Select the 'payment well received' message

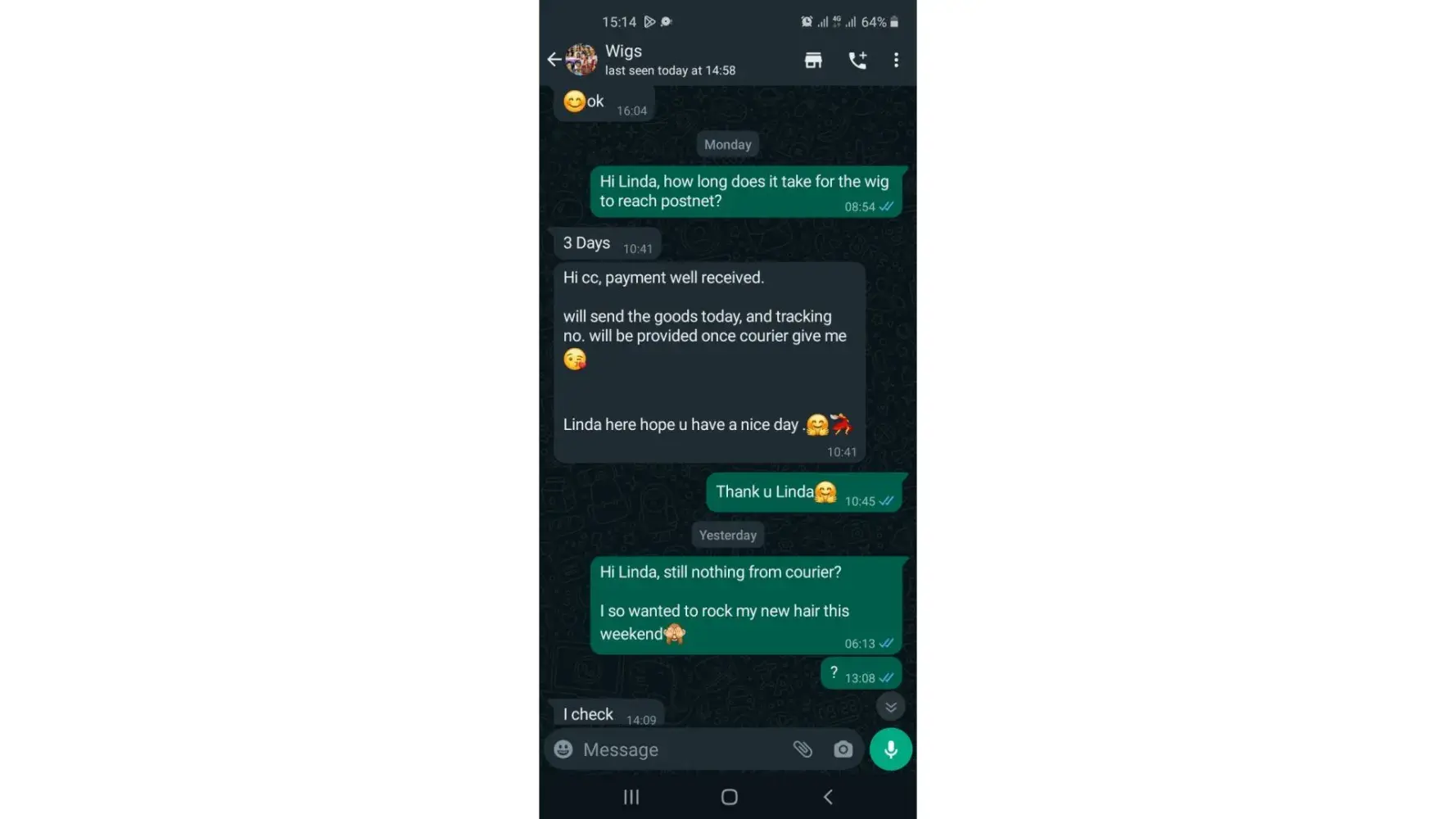709,363
